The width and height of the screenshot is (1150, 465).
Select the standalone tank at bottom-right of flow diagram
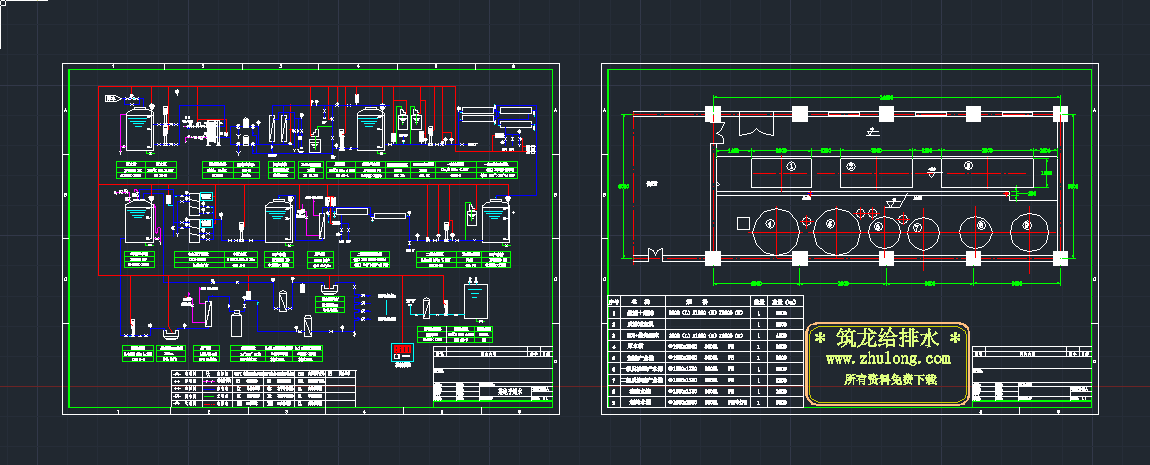(475, 300)
